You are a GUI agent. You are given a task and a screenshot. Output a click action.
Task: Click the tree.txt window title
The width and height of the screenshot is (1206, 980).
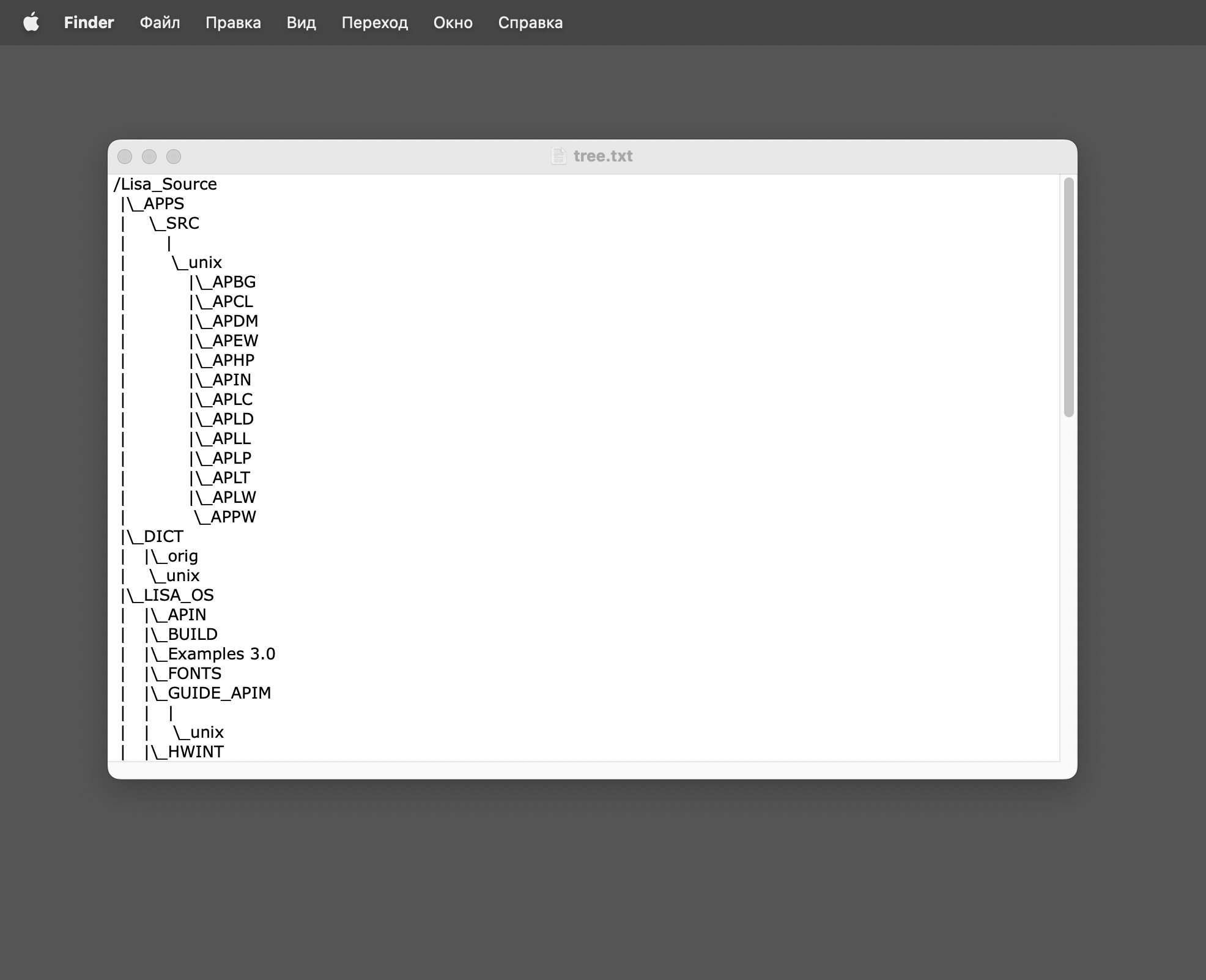(603, 156)
